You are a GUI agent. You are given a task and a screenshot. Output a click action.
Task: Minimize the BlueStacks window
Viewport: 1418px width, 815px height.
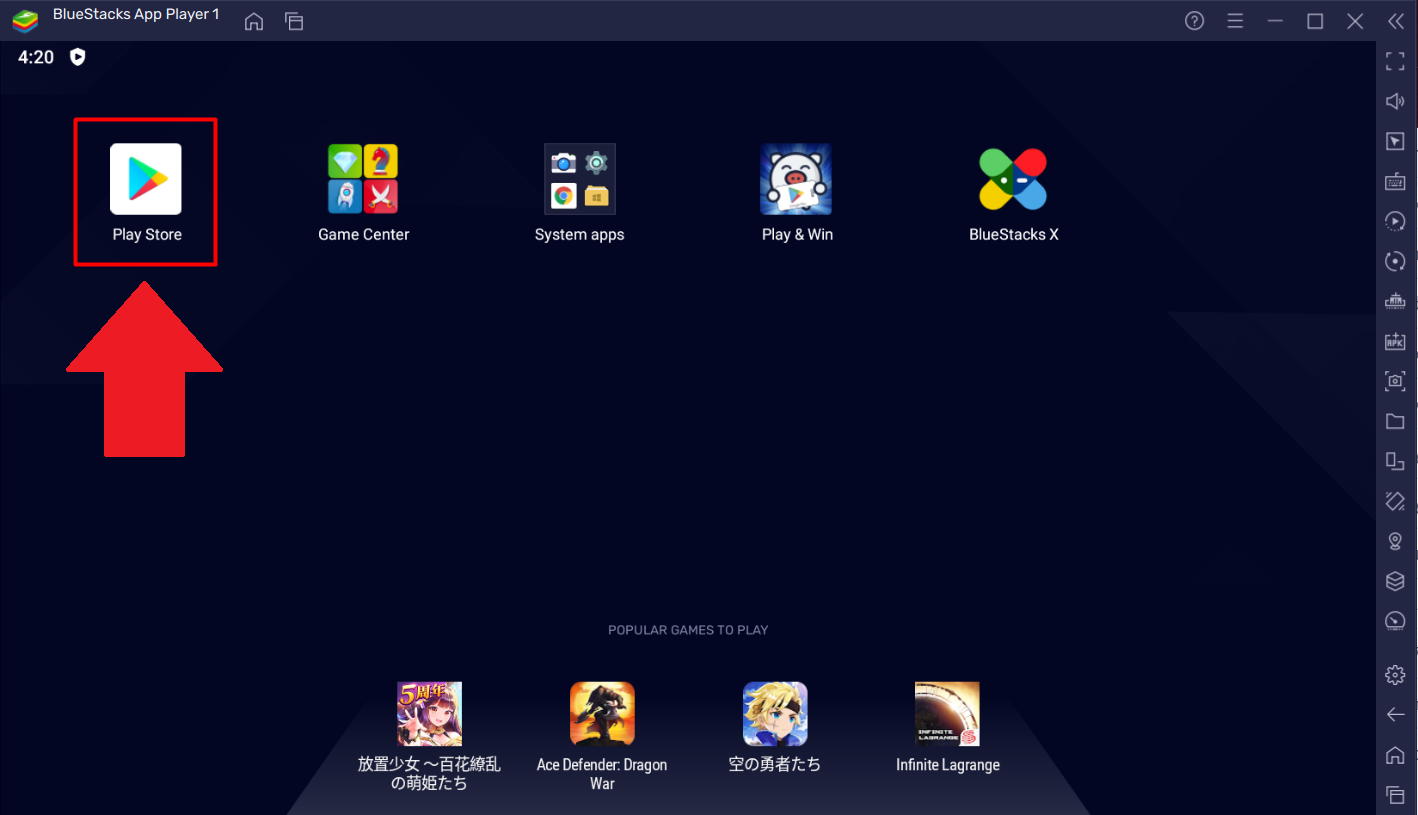click(1275, 21)
